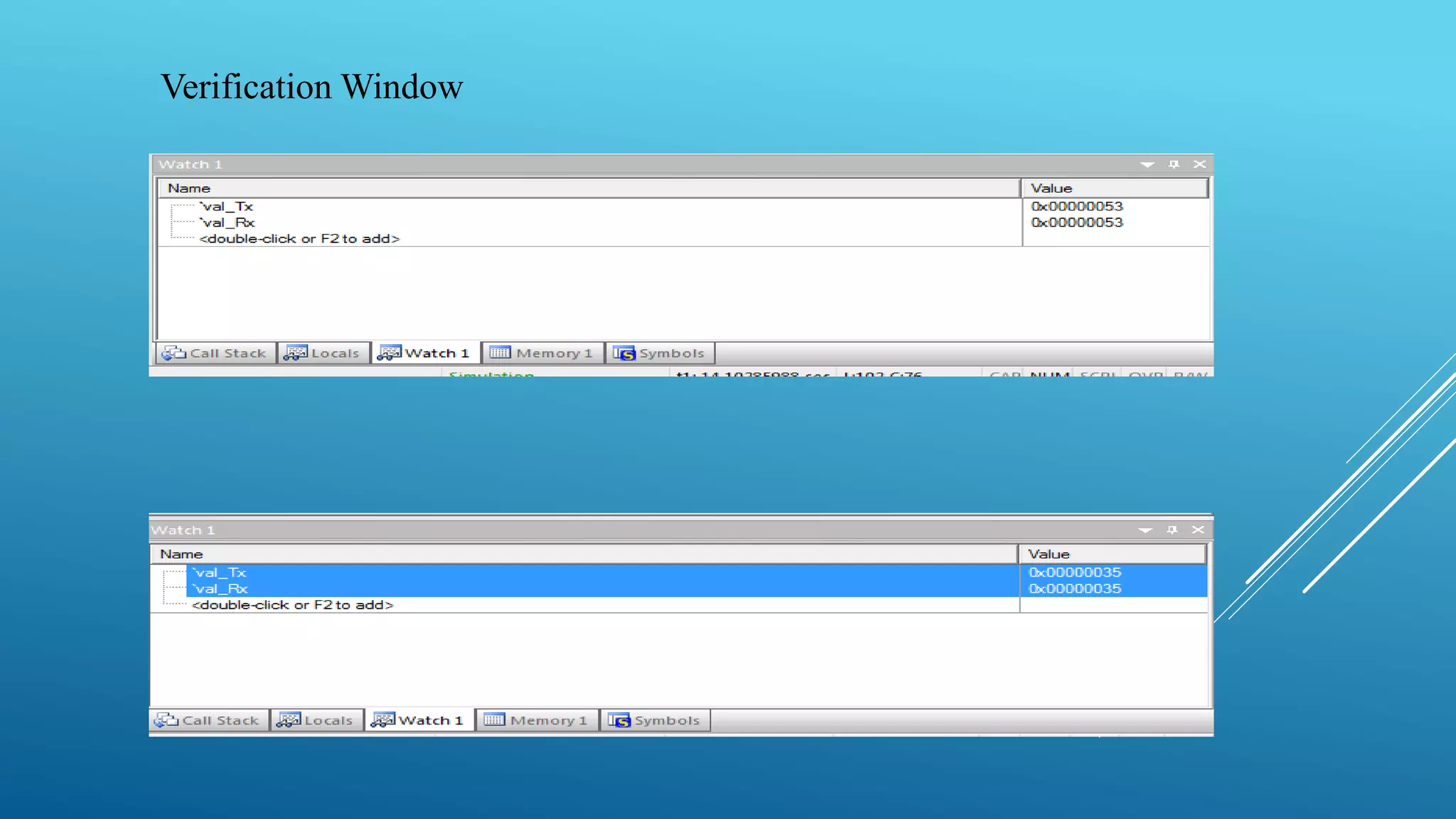Open Call Stack tab in upper Watch window
Image resolution: width=1456 pixels, height=819 pixels.
click(215, 353)
